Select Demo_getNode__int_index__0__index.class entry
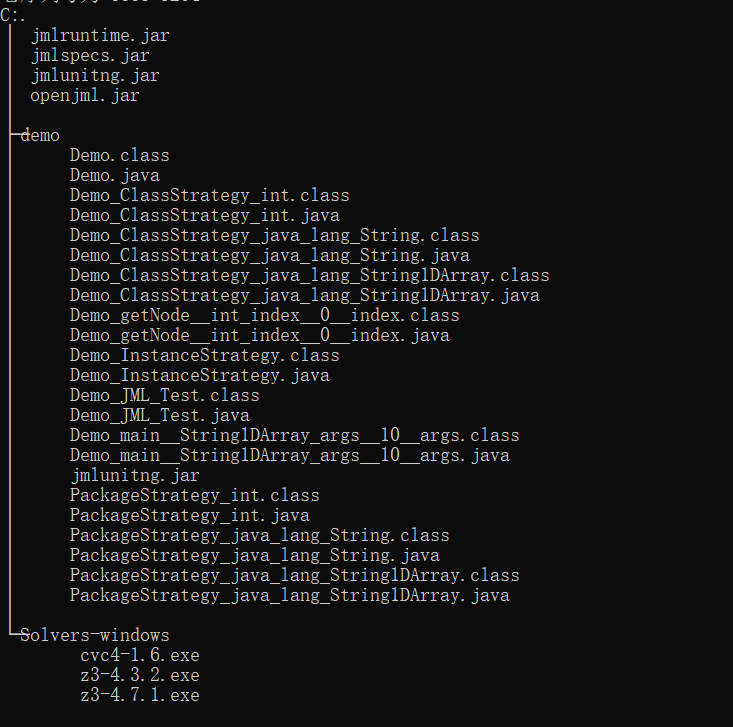Image resolution: width=733 pixels, height=727 pixels. (x=264, y=315)
